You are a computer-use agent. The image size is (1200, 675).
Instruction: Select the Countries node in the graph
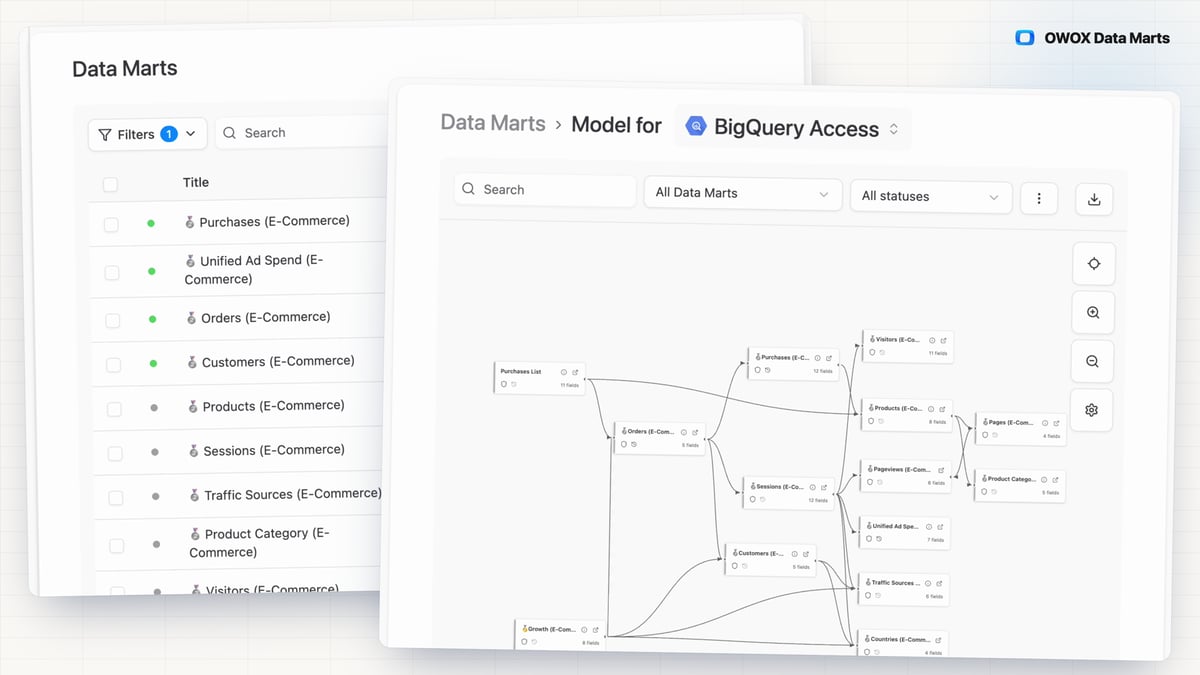click(903, 643)
